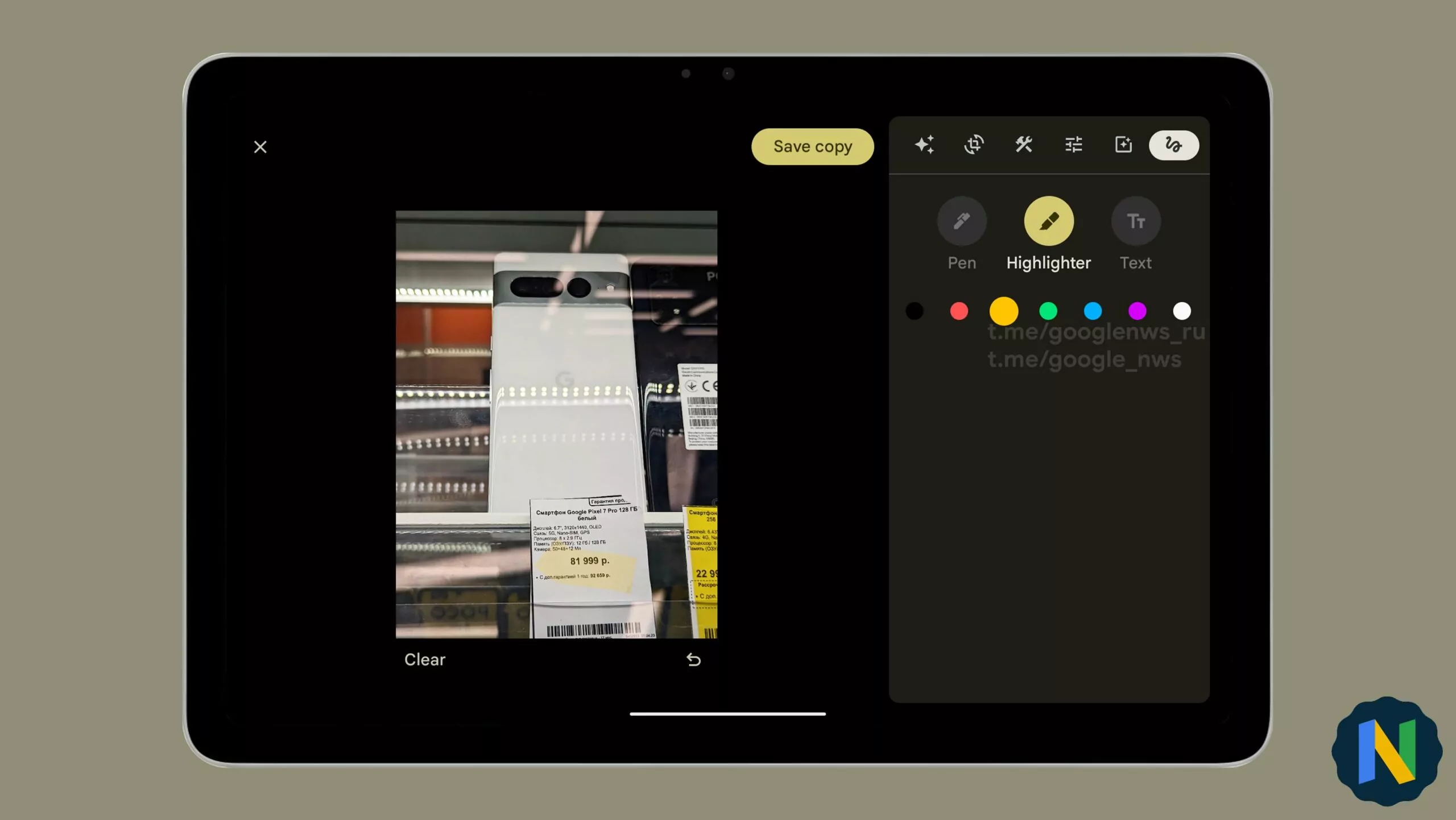1456x820 pixels.
Task: Select the yellow color swatch
Action: [x=1004, y=311]
